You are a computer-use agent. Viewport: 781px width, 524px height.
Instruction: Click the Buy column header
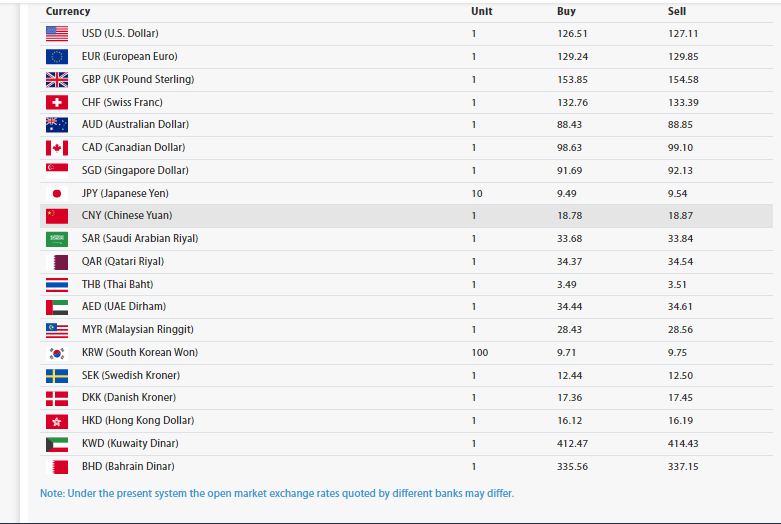pyautogui.click(x=566, y=12)
